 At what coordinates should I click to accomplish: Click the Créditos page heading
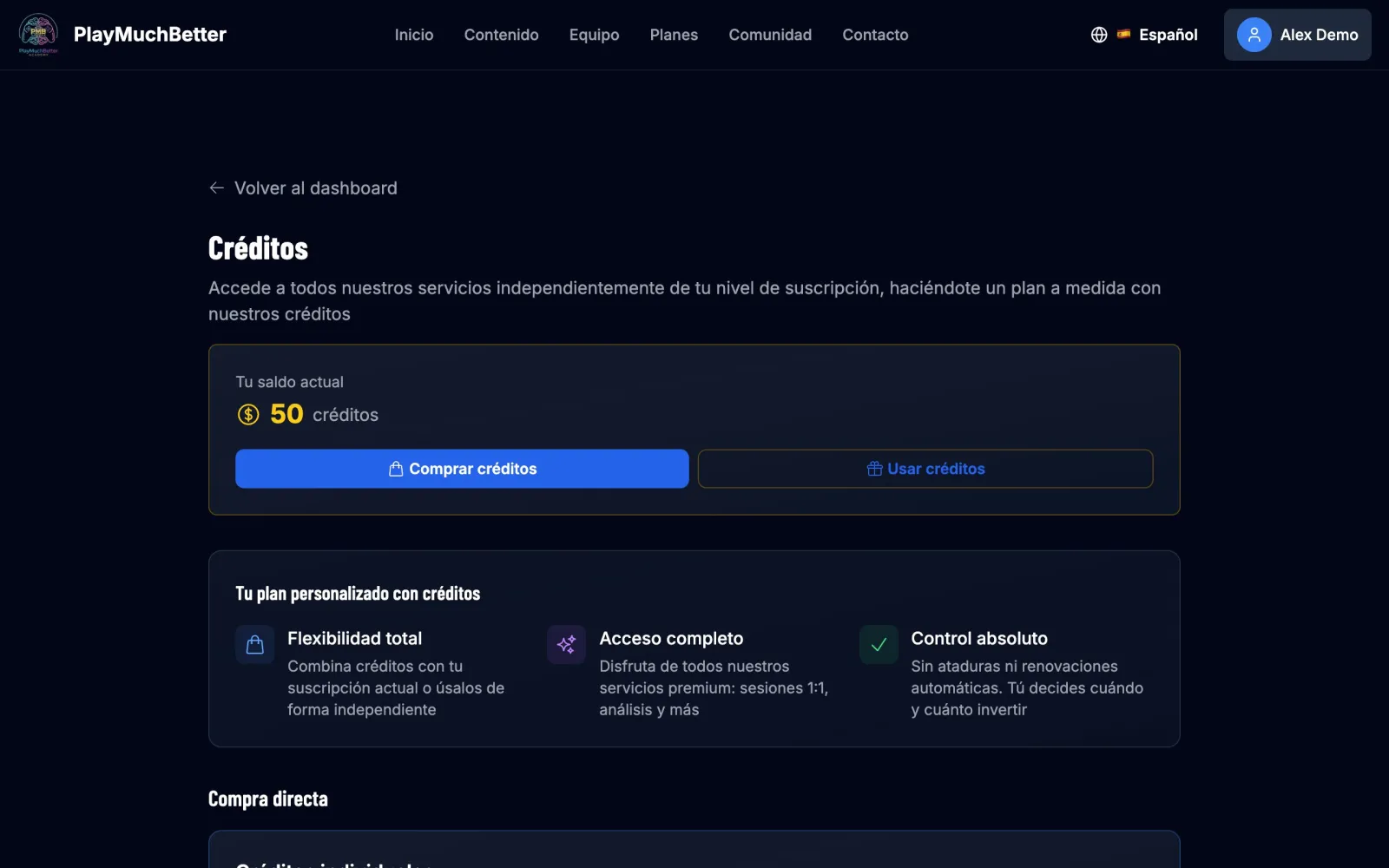[258, 248]
